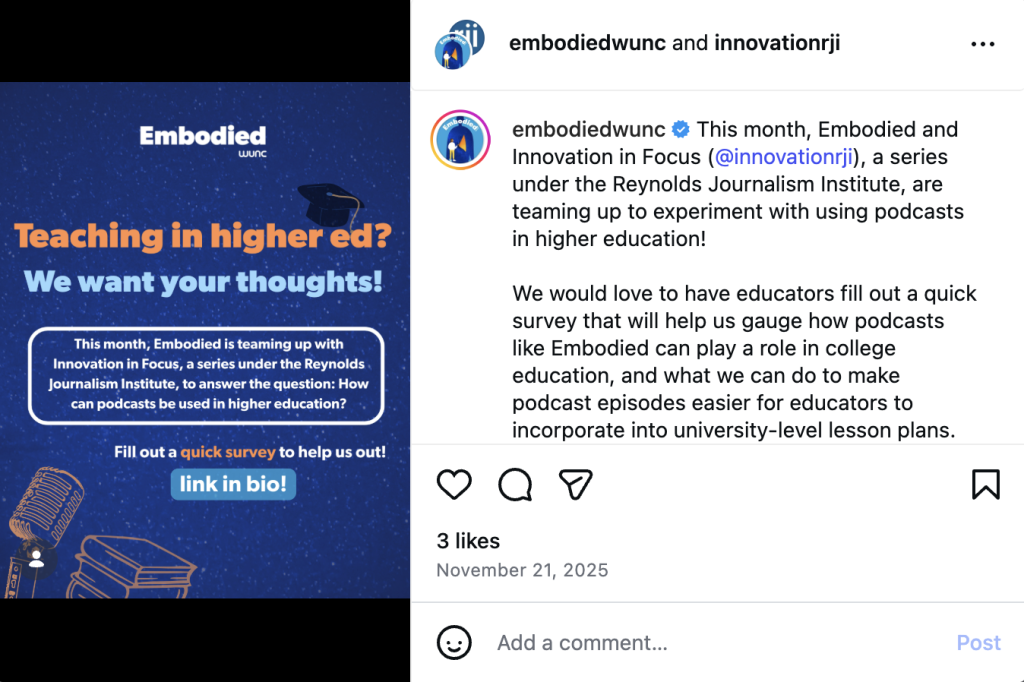Expand post options via the ellipsis
Image resolution: width=1024 pixels, height=682 pixels.
[983, 43]
